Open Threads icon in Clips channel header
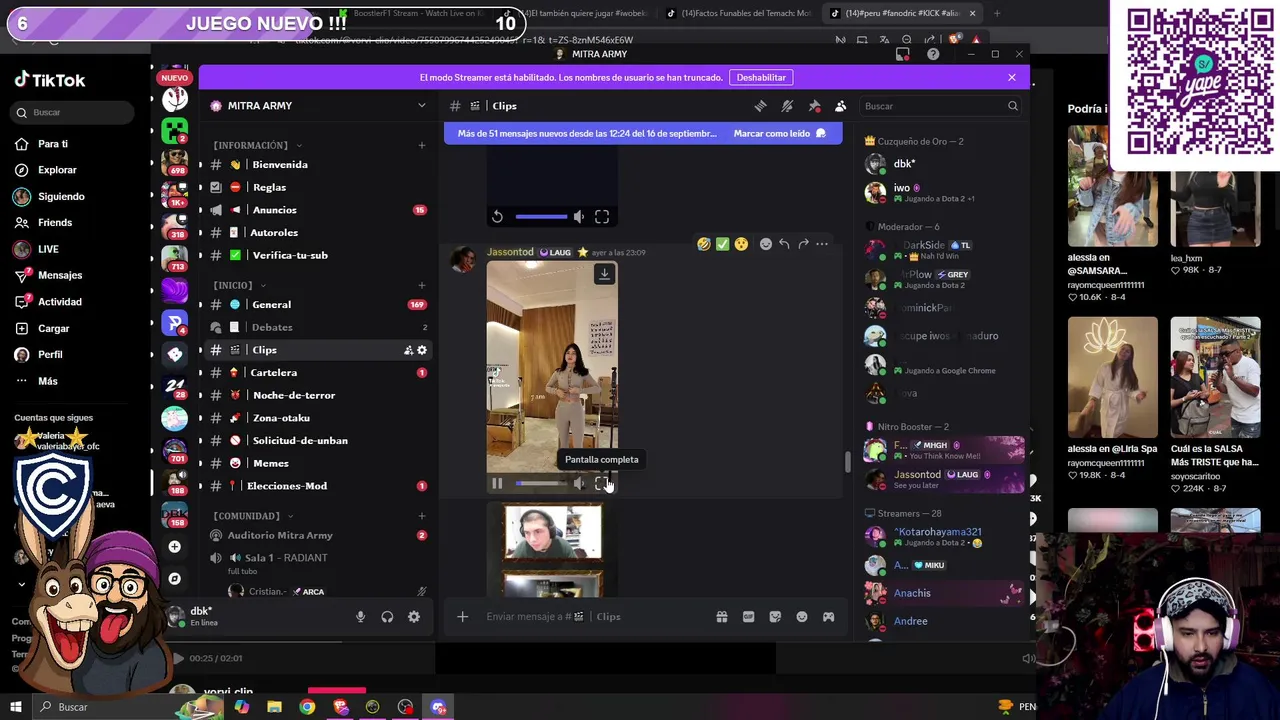1280x720 pixels. coord(760,106)
